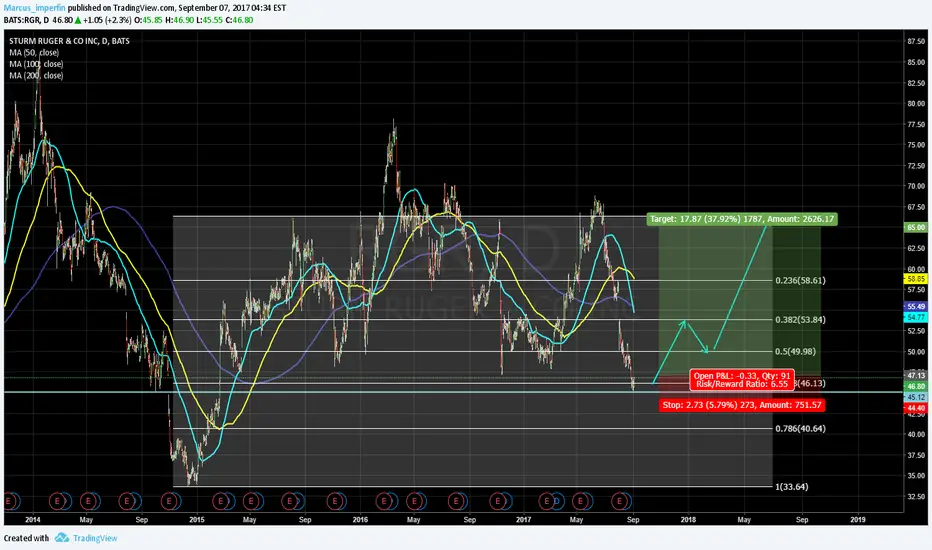Click the 2019 time axis label
The width and height of the screenshot is (932, 550).
(x=858, y=520)
